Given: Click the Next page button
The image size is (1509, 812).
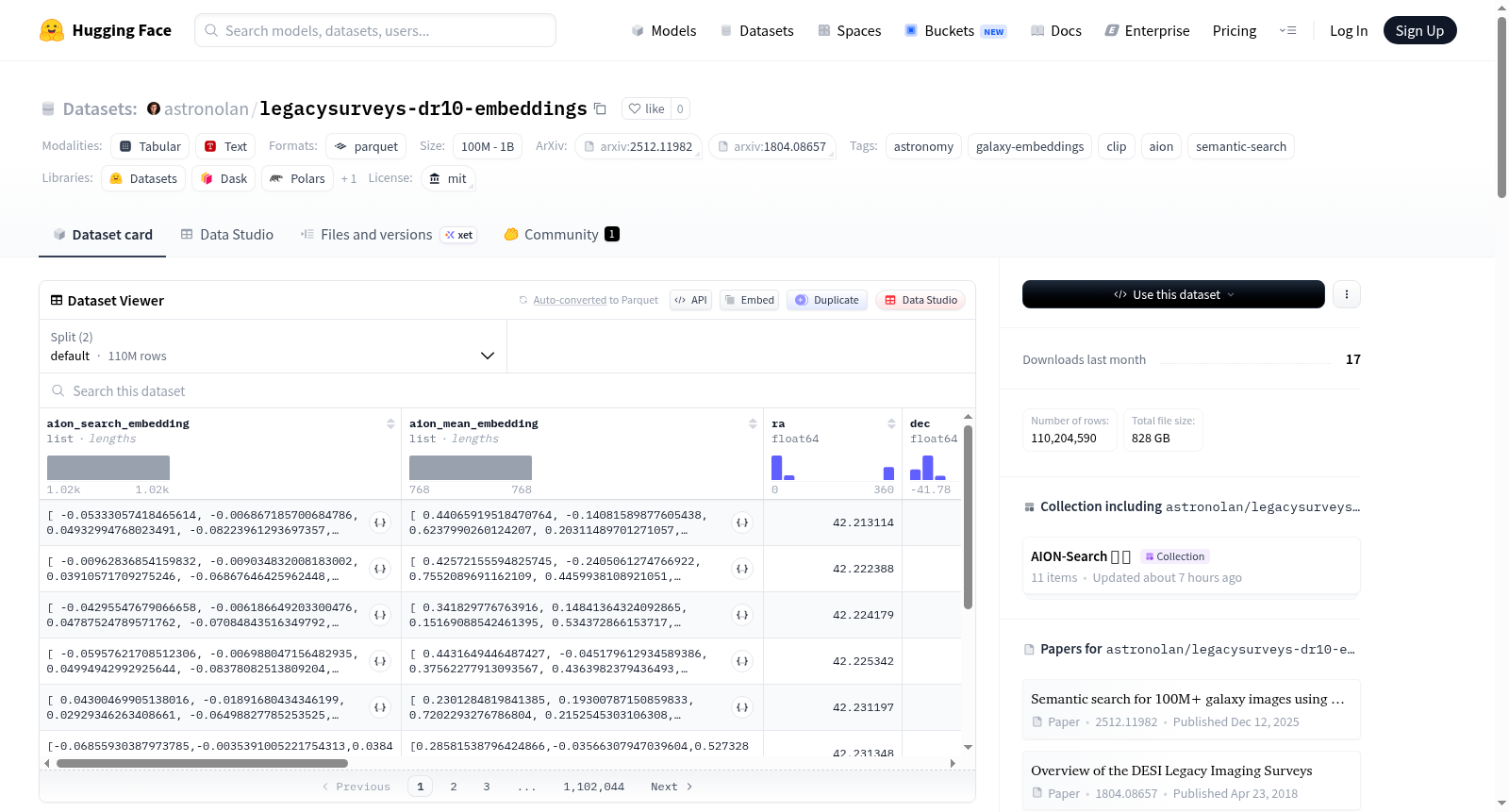Looking at the screenshot, I should (672, 787).
